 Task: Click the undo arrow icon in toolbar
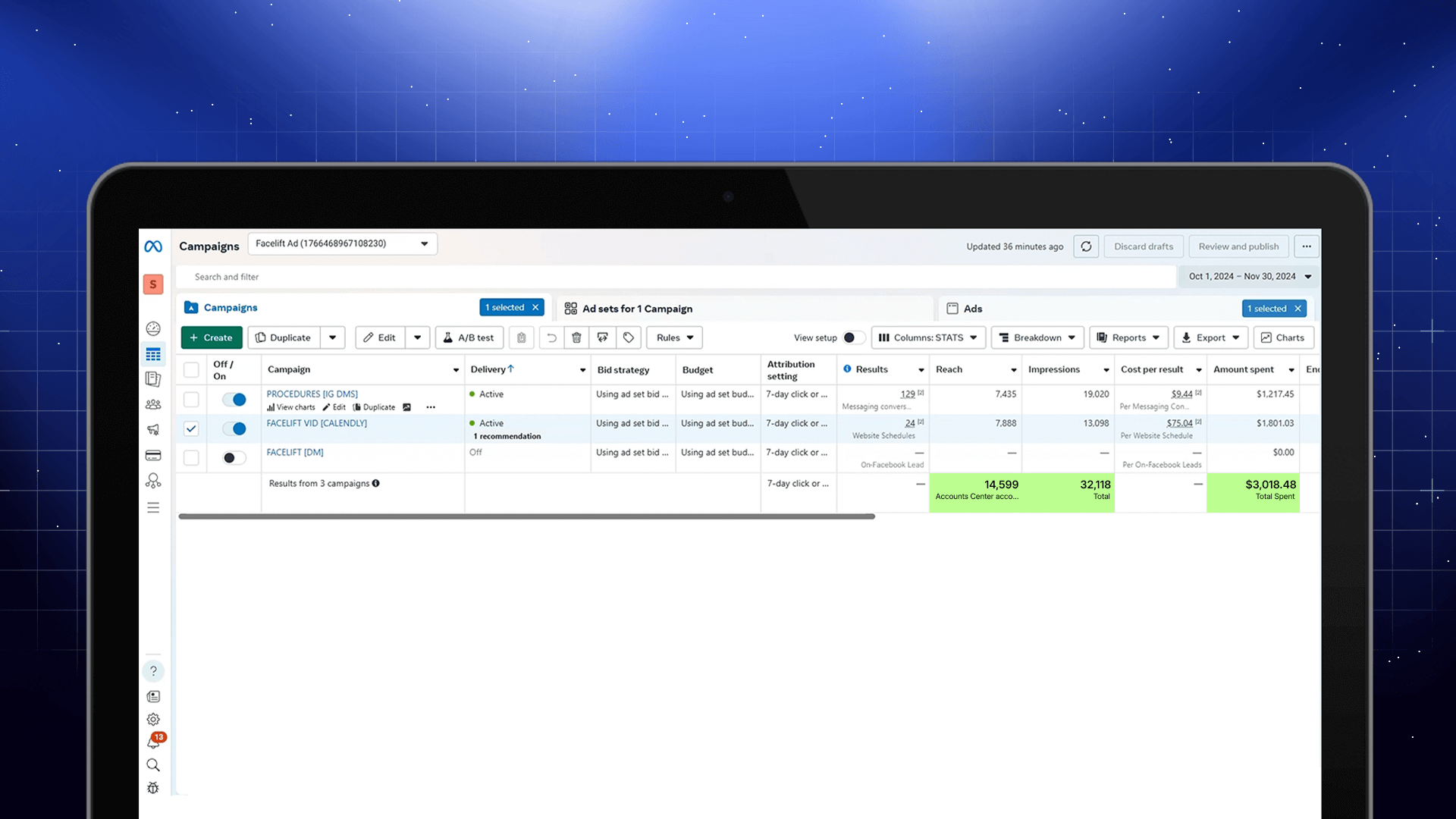[551, 337]
